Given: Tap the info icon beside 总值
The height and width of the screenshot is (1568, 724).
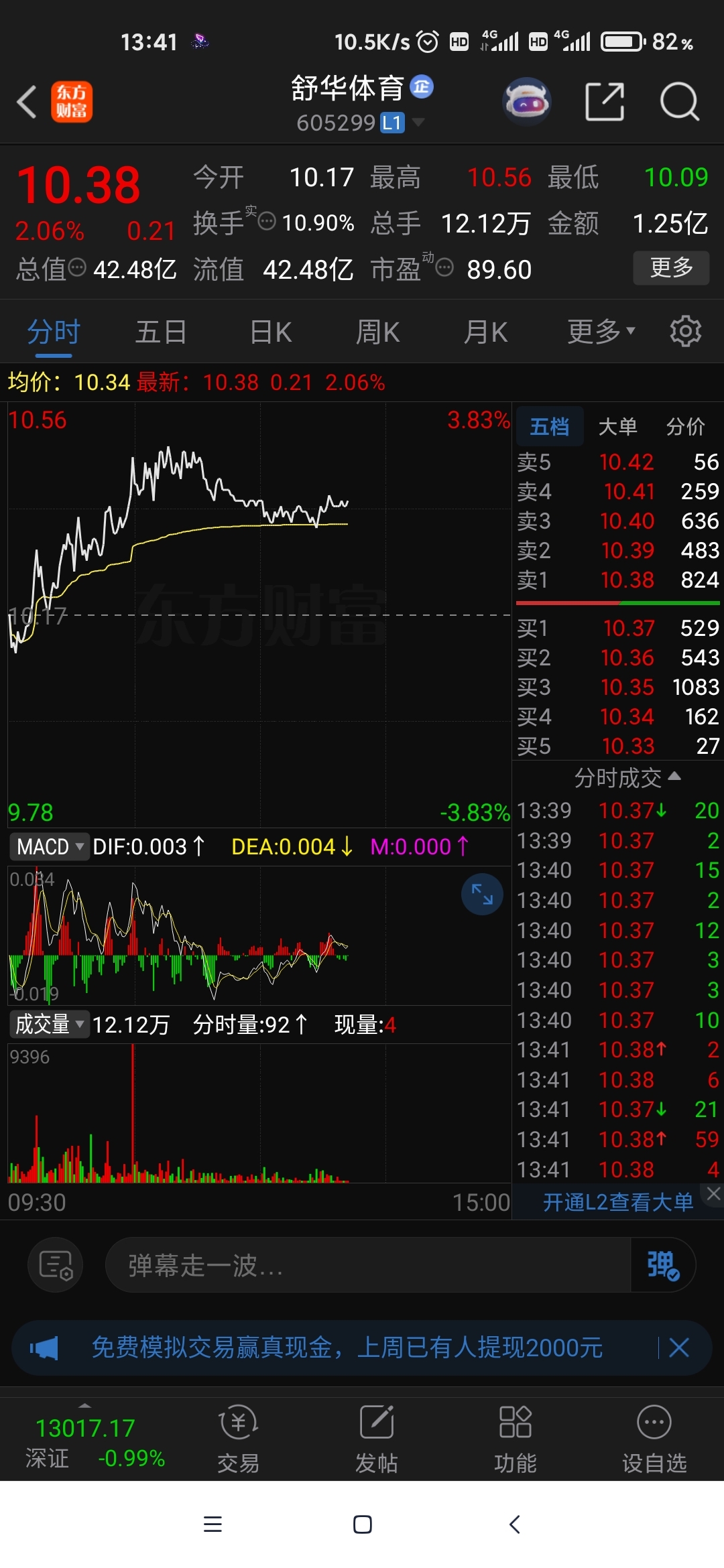Looking at the screenshot, I should (x=78, y=267).
